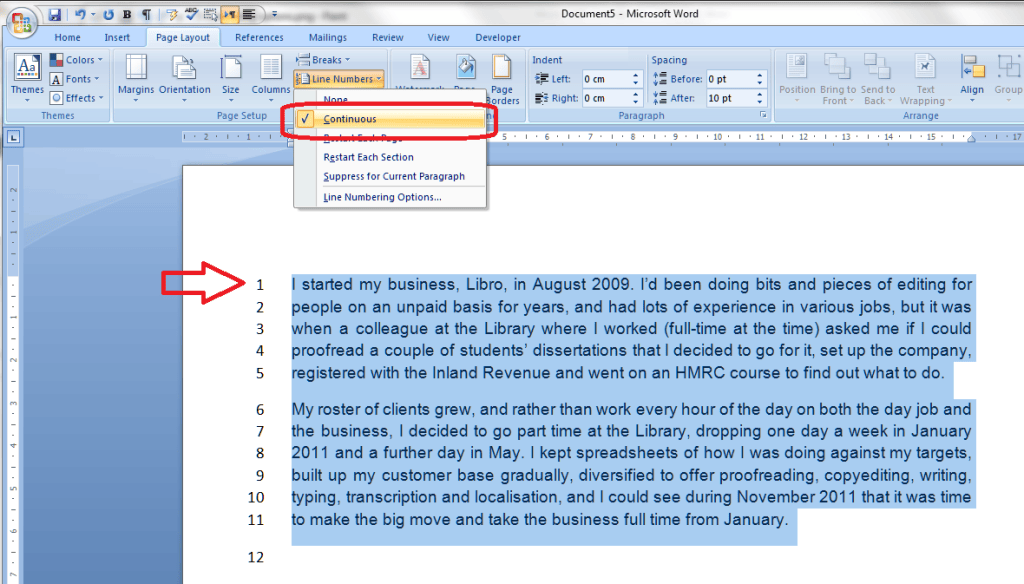The height and width of the screenshot is (584, 1024).
Task: Open theme Effects dropdown
Action: [x=77, y=98]
